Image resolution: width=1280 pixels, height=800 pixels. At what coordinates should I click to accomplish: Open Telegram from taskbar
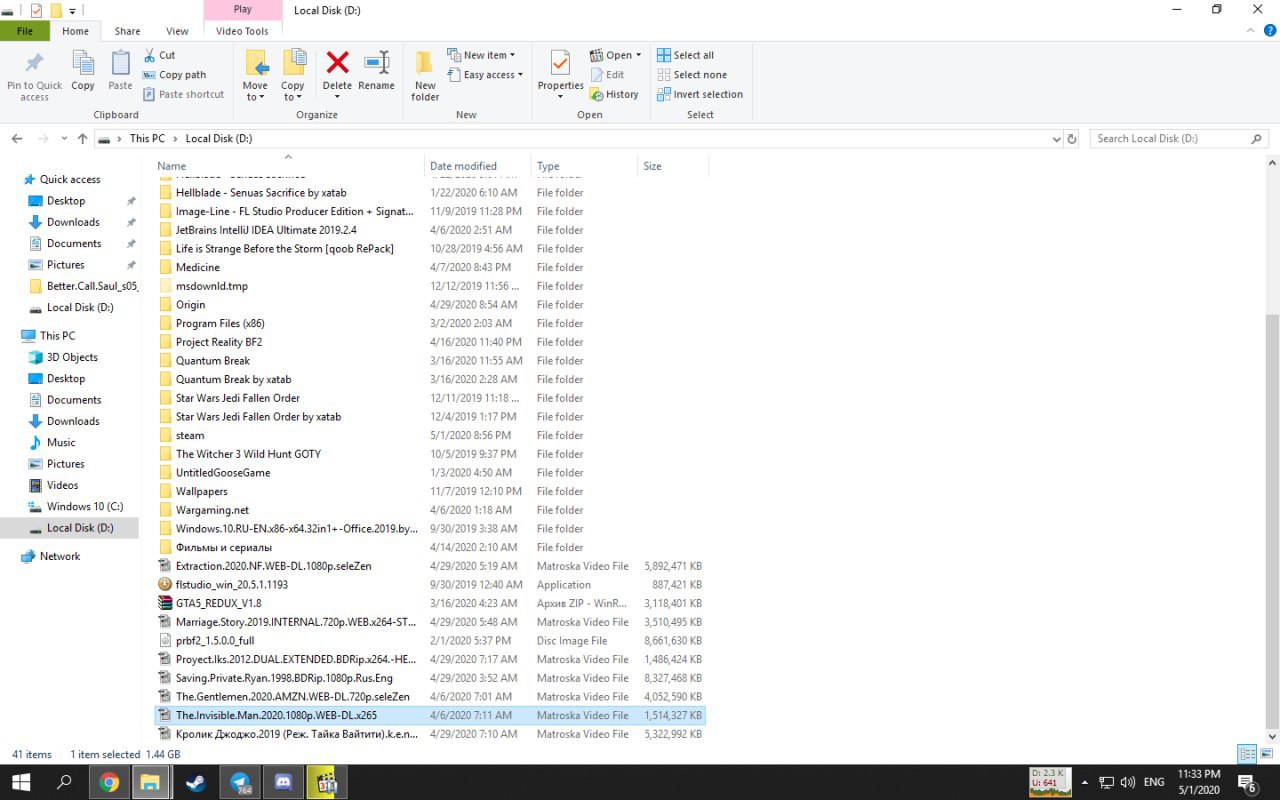[241, 782]
